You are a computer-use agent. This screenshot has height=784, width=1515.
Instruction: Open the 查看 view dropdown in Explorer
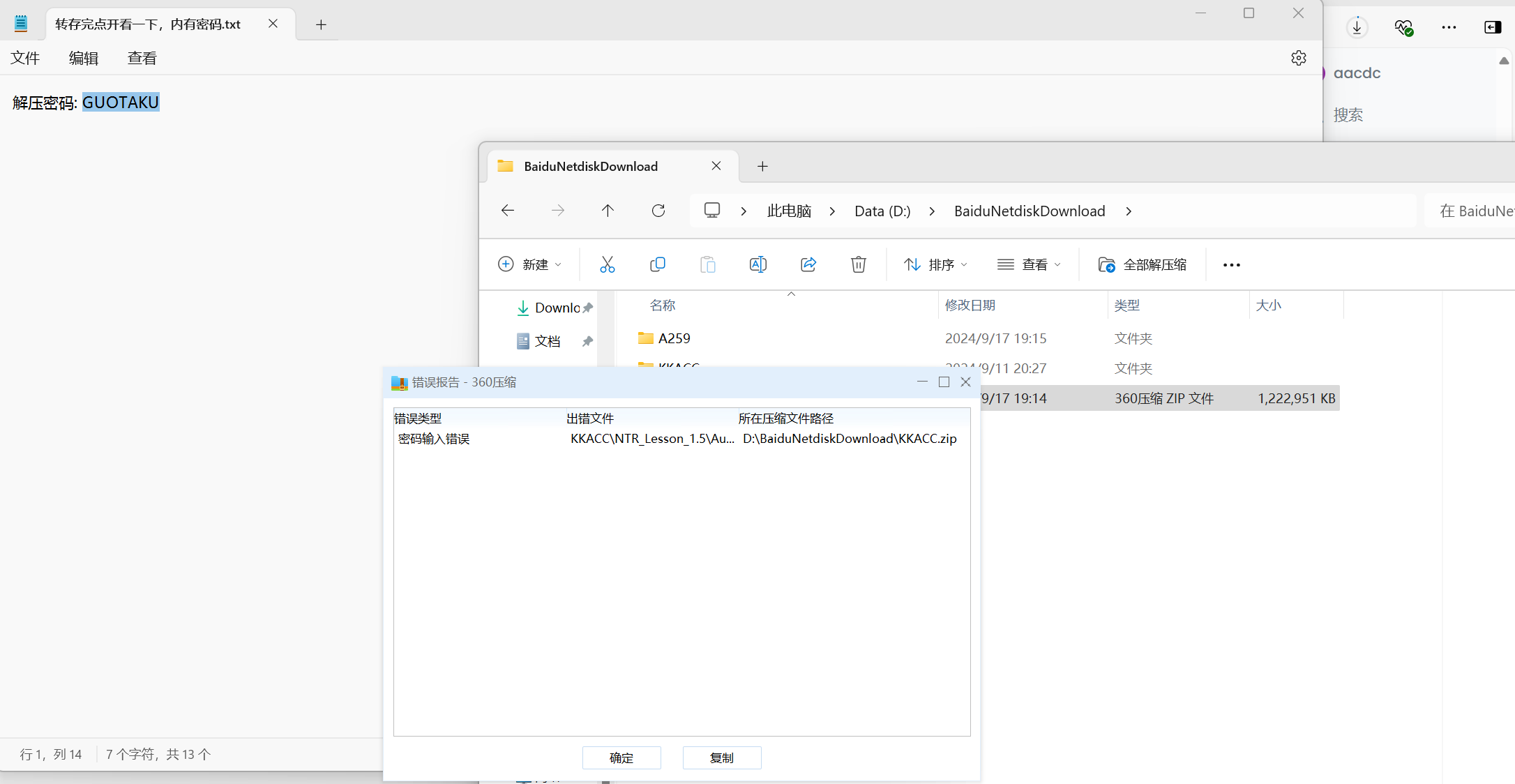click(1029, 264)
